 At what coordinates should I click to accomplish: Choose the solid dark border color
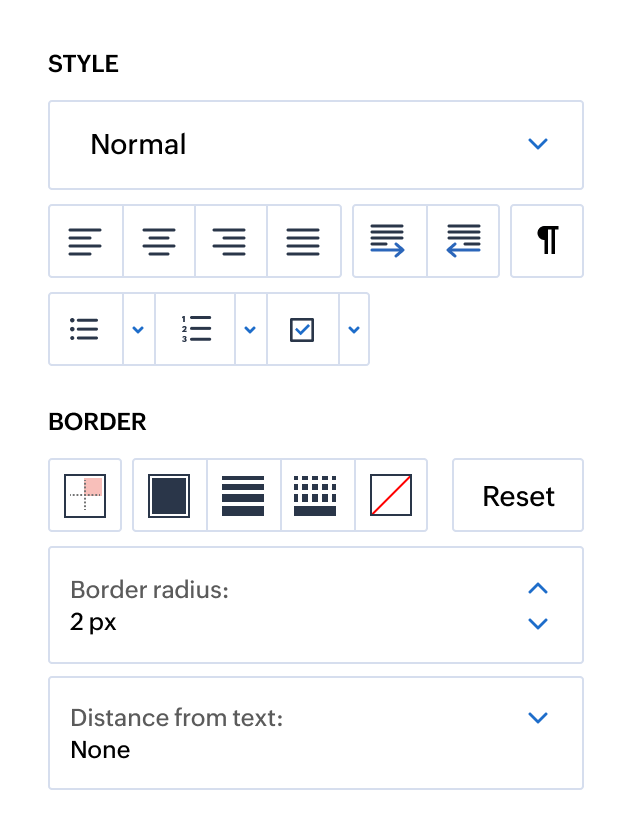(x=169, y=495)
